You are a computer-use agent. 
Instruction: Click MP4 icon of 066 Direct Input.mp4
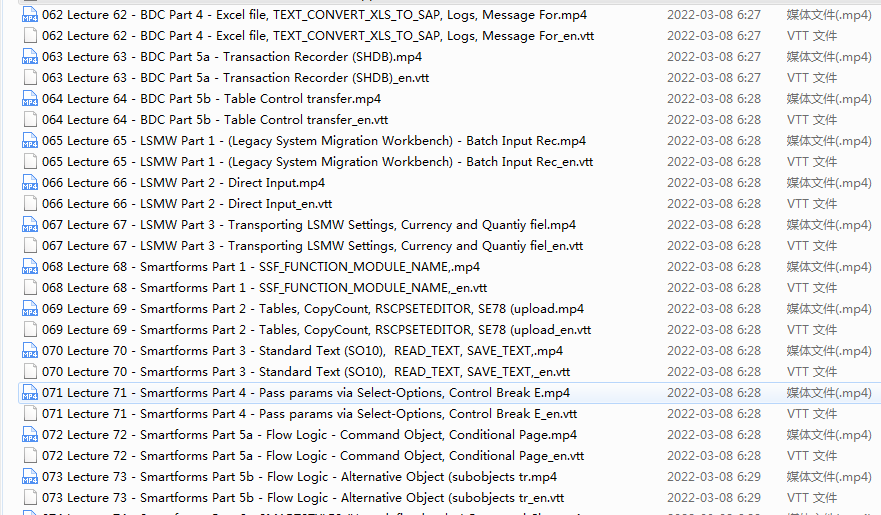click(x=30, y=183)
